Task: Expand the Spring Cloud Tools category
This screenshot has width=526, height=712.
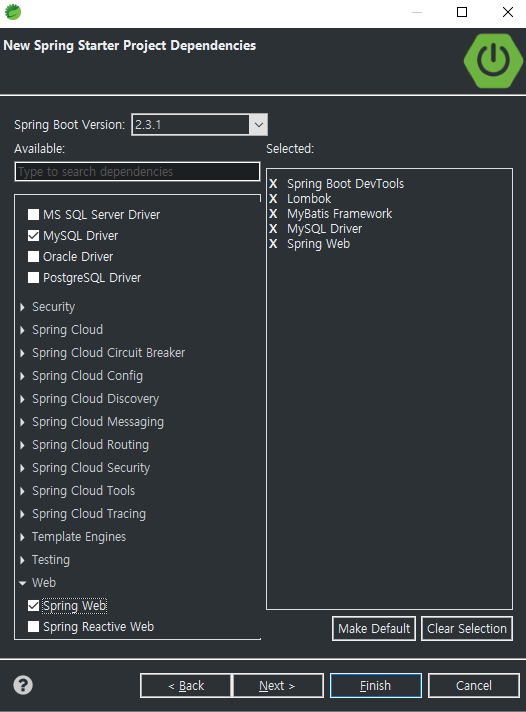Action: point(22,491)
